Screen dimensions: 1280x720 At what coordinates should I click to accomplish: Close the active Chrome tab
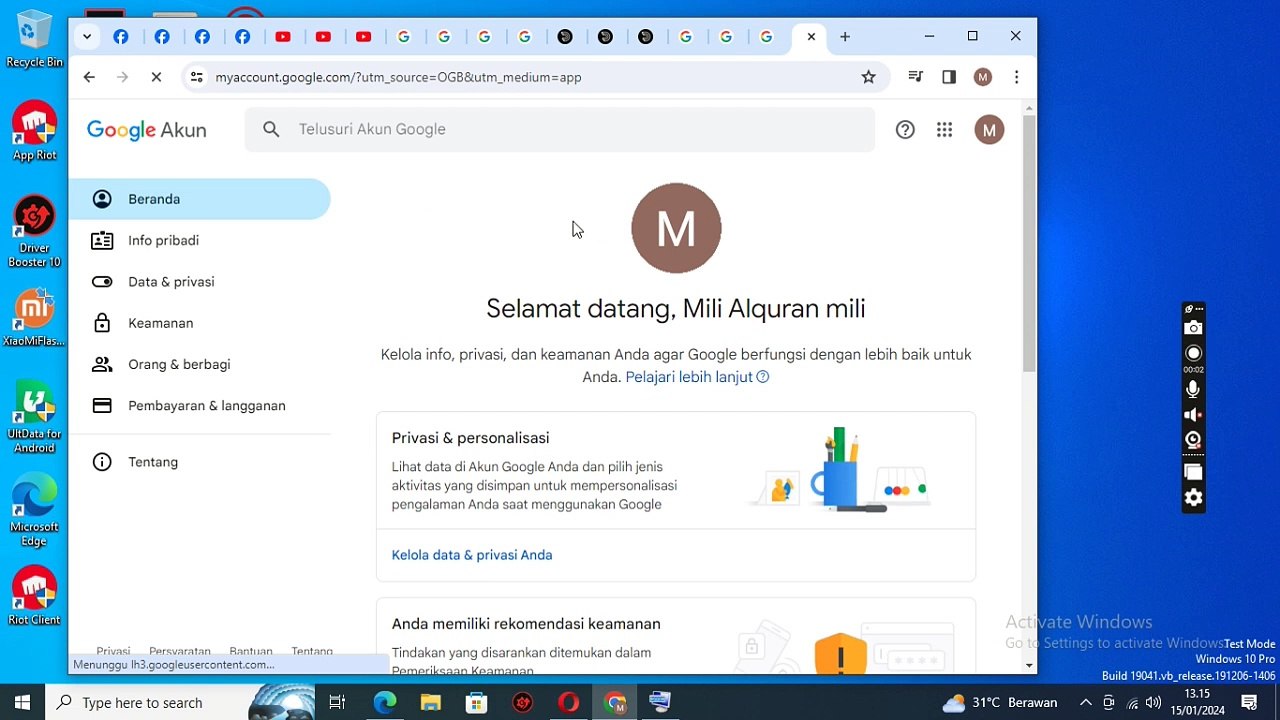point(811,37)
